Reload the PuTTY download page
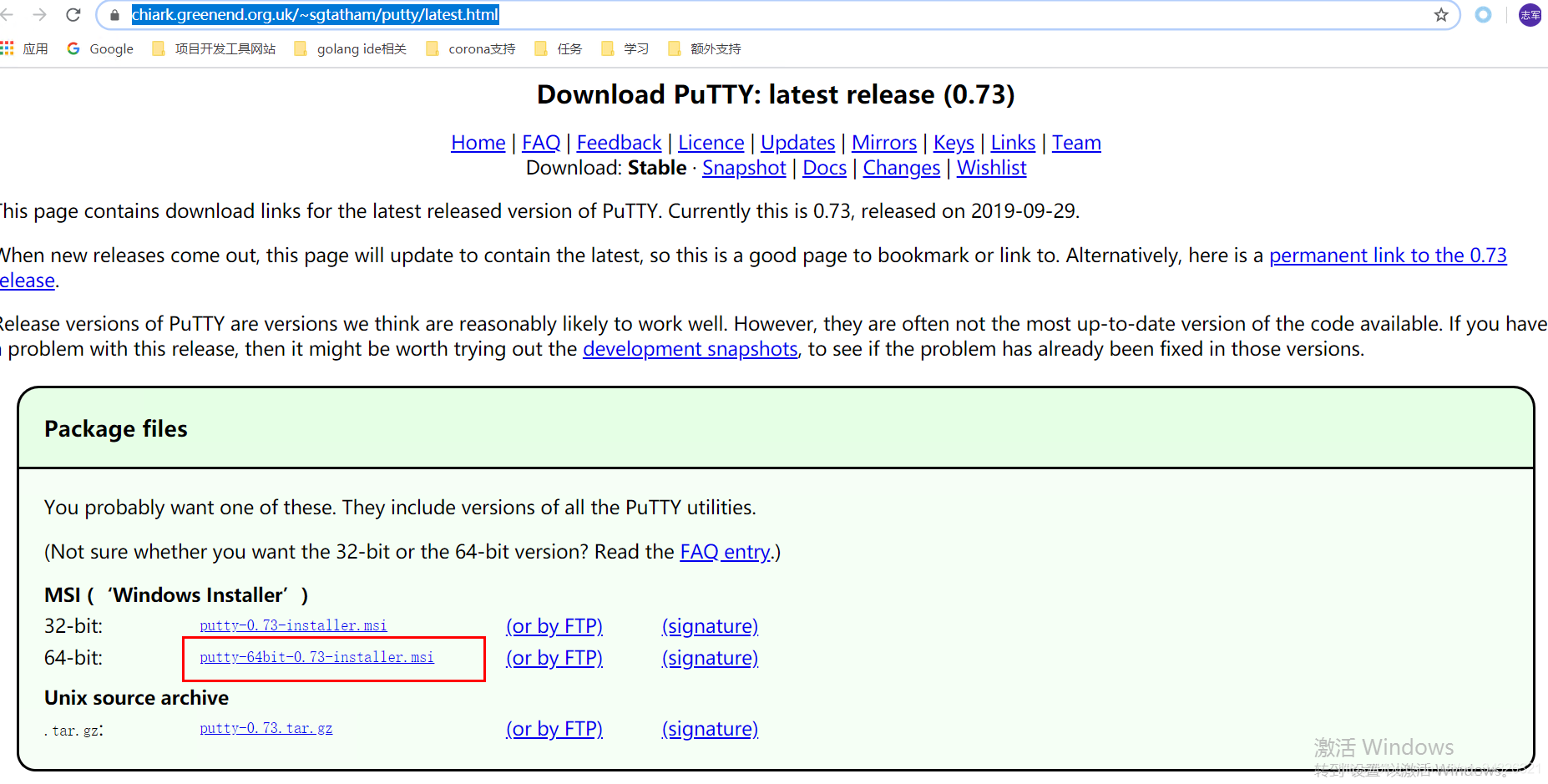Screen dimensions: 1548x784 [73, 15]
